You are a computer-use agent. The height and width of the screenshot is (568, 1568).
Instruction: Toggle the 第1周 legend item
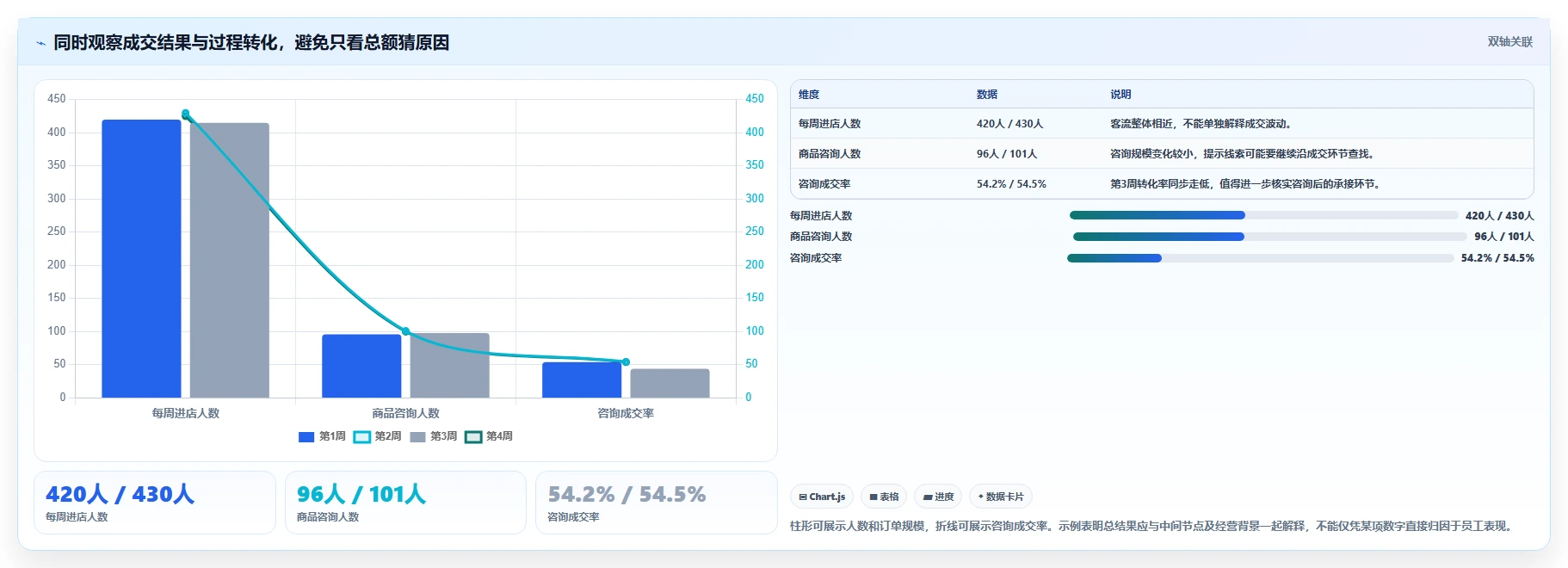[322, 436]
